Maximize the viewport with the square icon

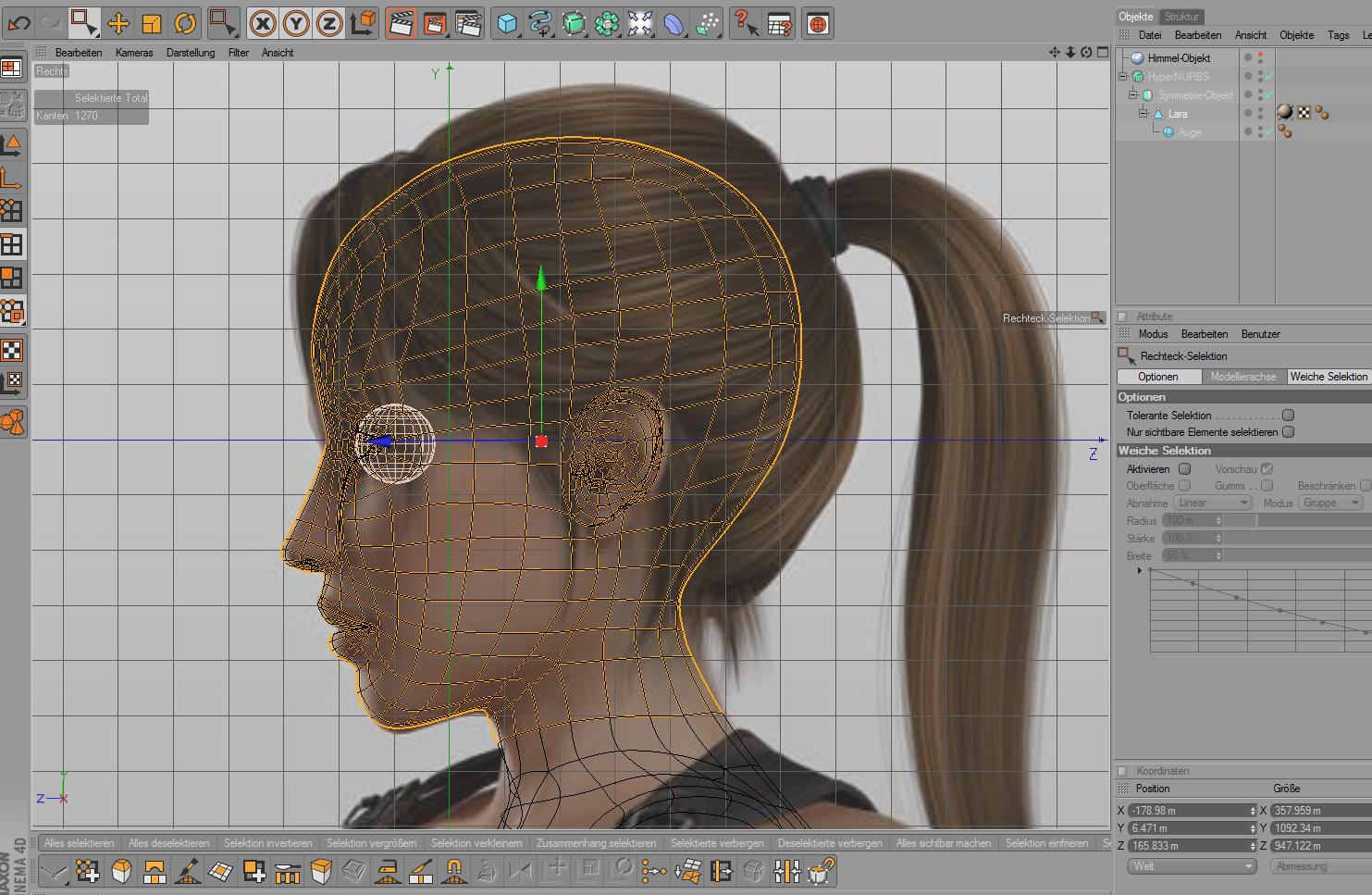pos(1103,52)
